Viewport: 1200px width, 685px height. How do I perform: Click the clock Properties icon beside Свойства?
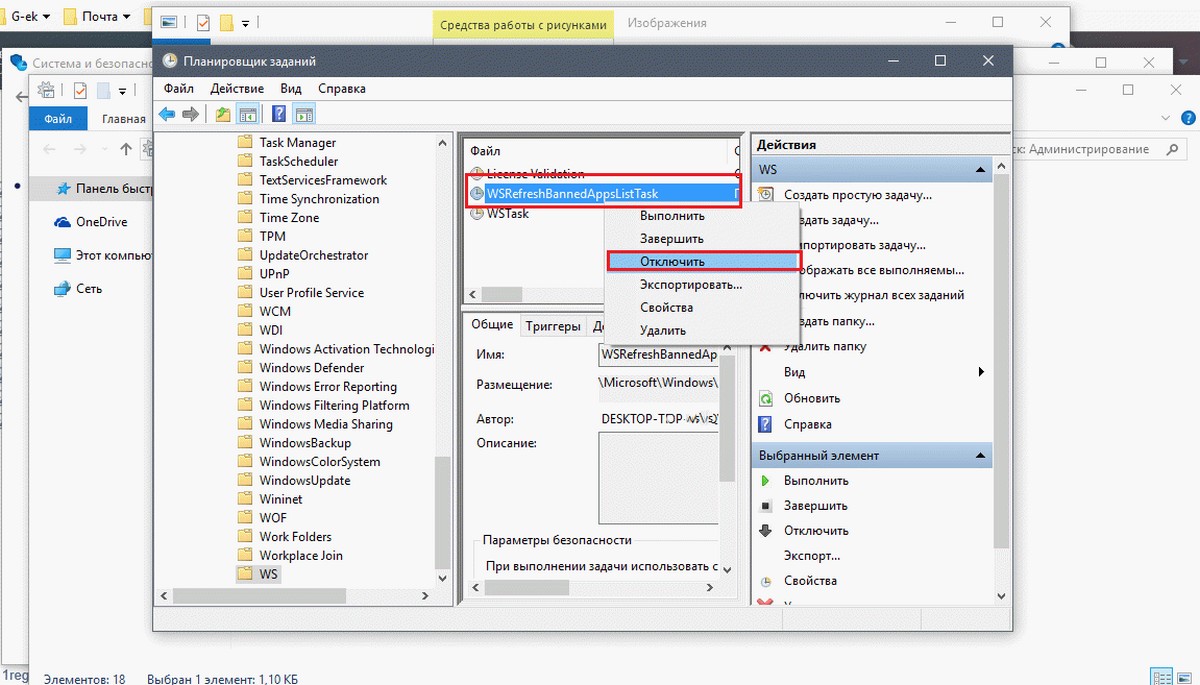766,581
